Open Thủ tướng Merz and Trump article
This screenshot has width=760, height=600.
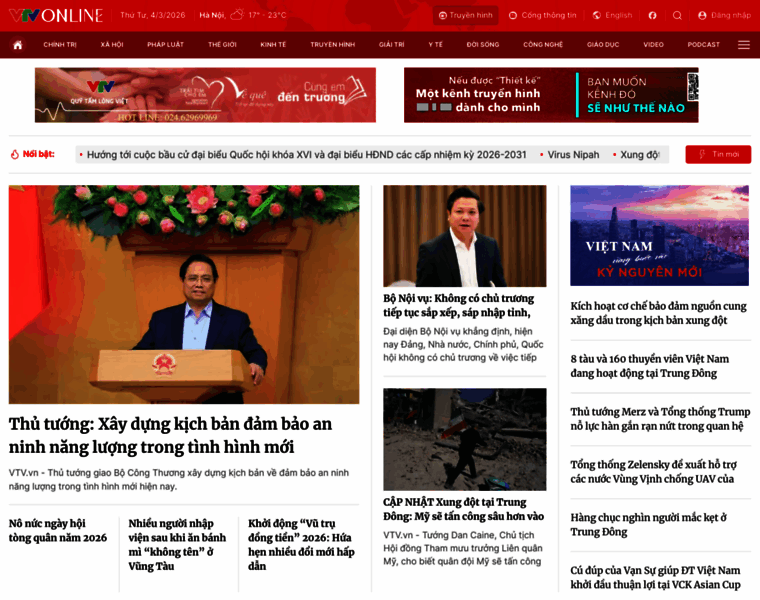[x=660, y=419]
